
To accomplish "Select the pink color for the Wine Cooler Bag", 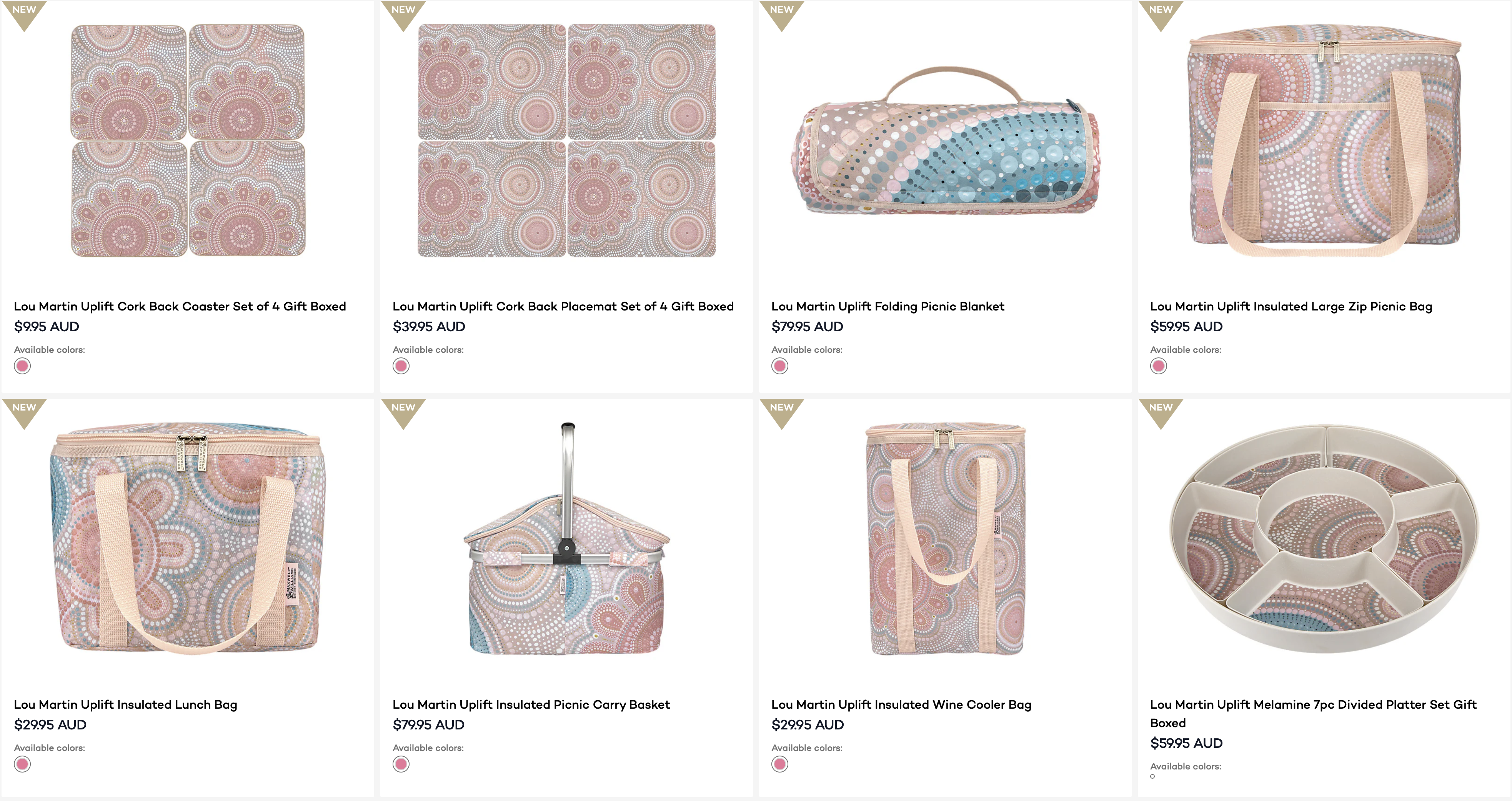I will click(x=779, y=764).
